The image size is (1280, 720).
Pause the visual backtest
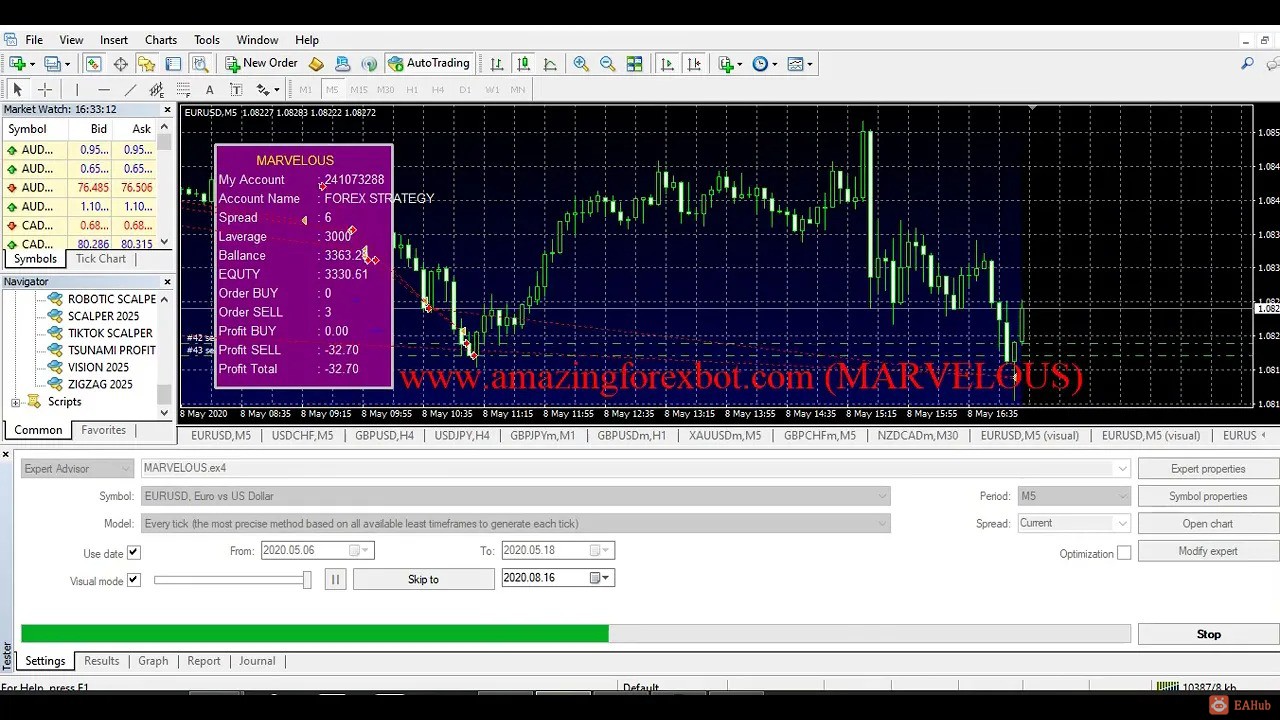[335, 580]
